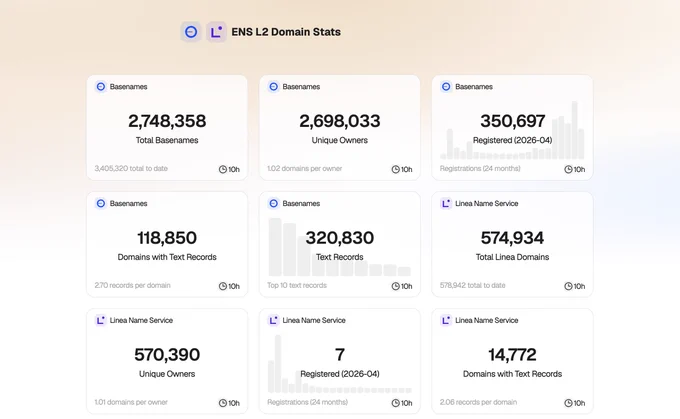
Task: Click the Basenames icon on the 320,830 Text Records card
Action: [x=273, y=203]
